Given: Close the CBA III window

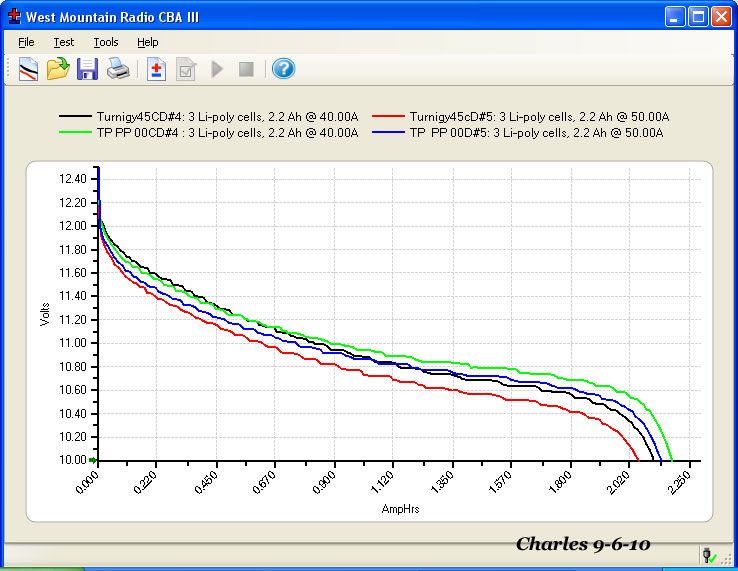Looking at the screenshot, I should (721, 16).
